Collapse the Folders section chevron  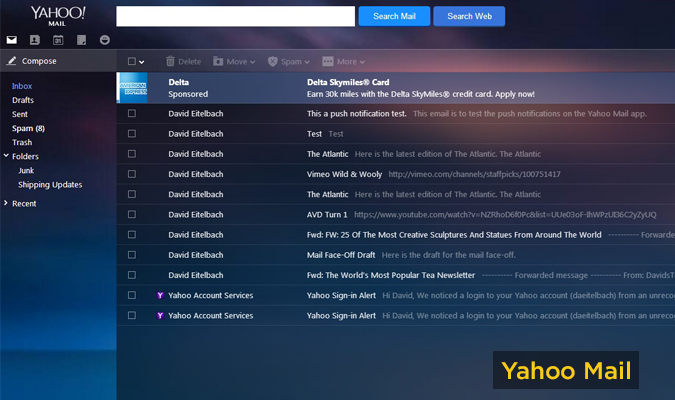[x=6, y=156]
